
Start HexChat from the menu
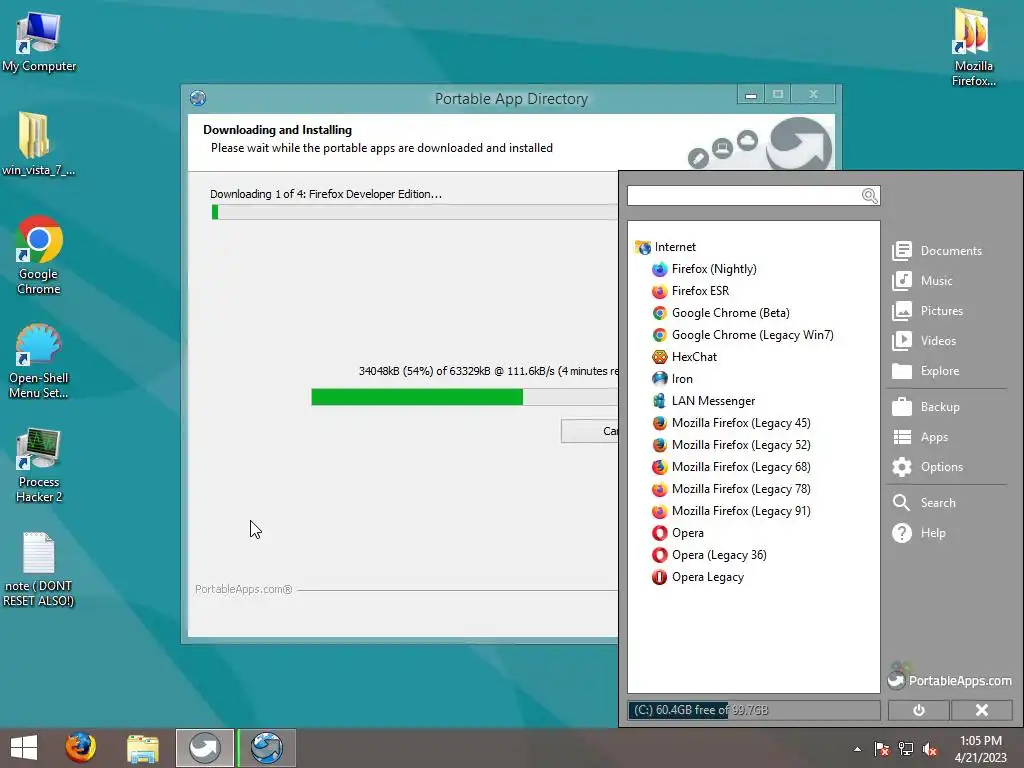[x=694, y=357]
